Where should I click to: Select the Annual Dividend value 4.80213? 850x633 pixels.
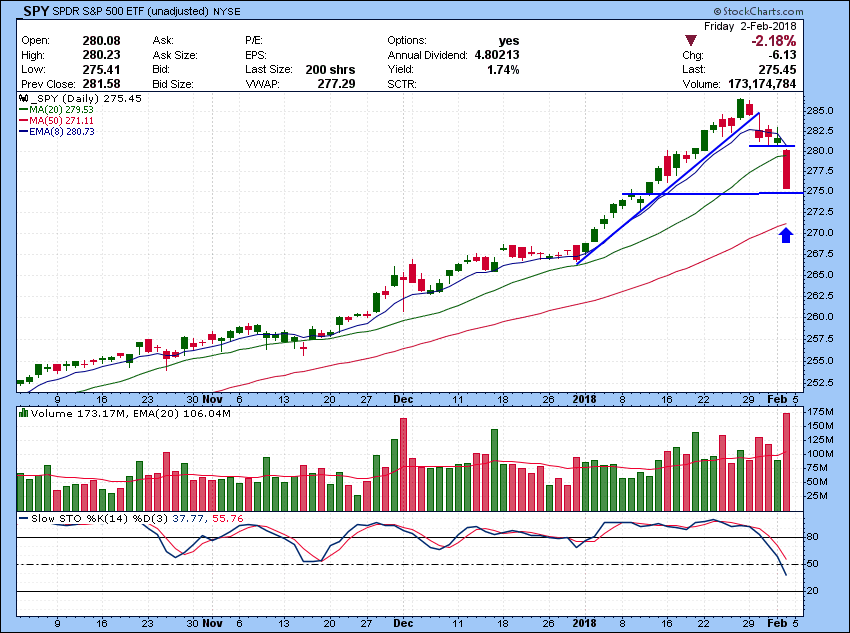(497, 55)
